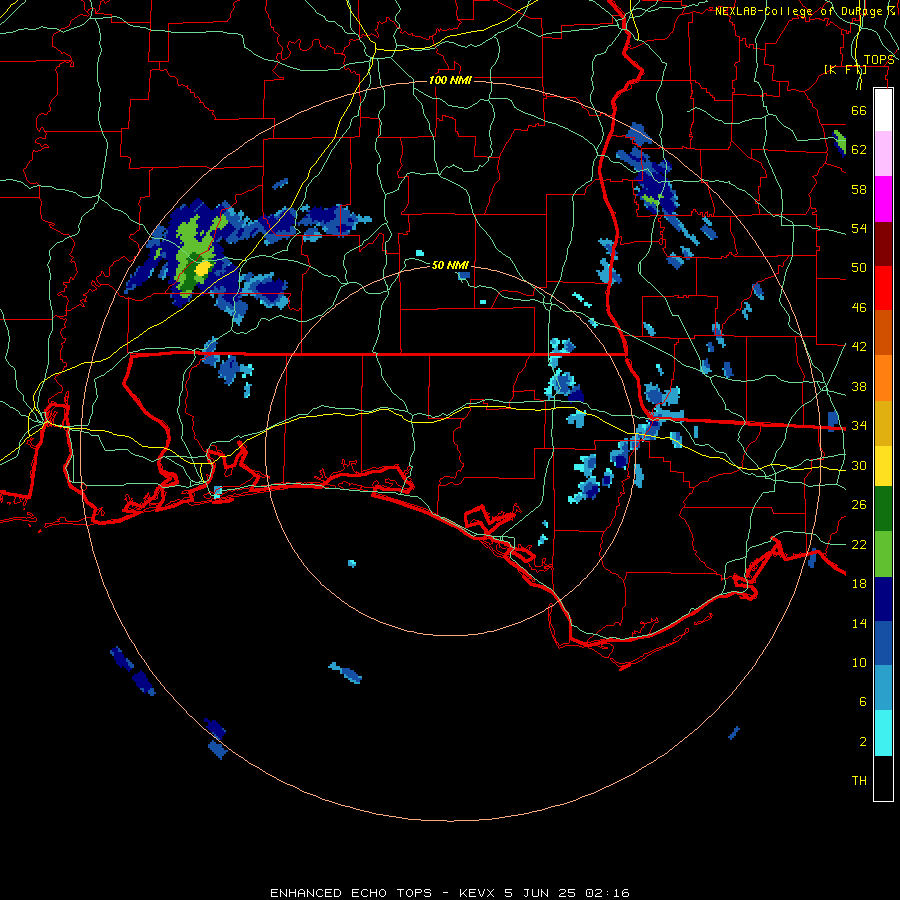
Task: Click the '14' scale value
Action: (859, 623)
